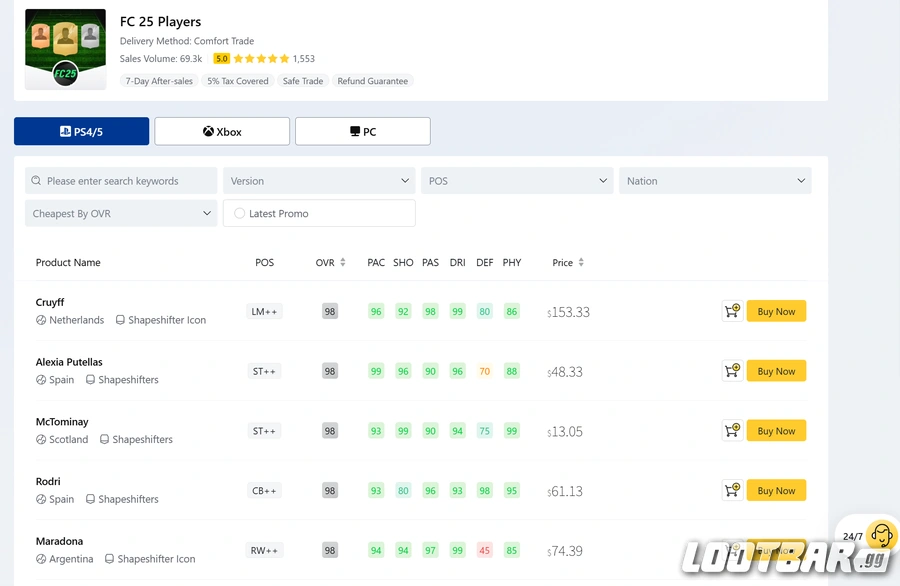The width and height of the screenshot is (900, 586).
Task: Switch to the Xbox platform tab
Action: (222, 132)
